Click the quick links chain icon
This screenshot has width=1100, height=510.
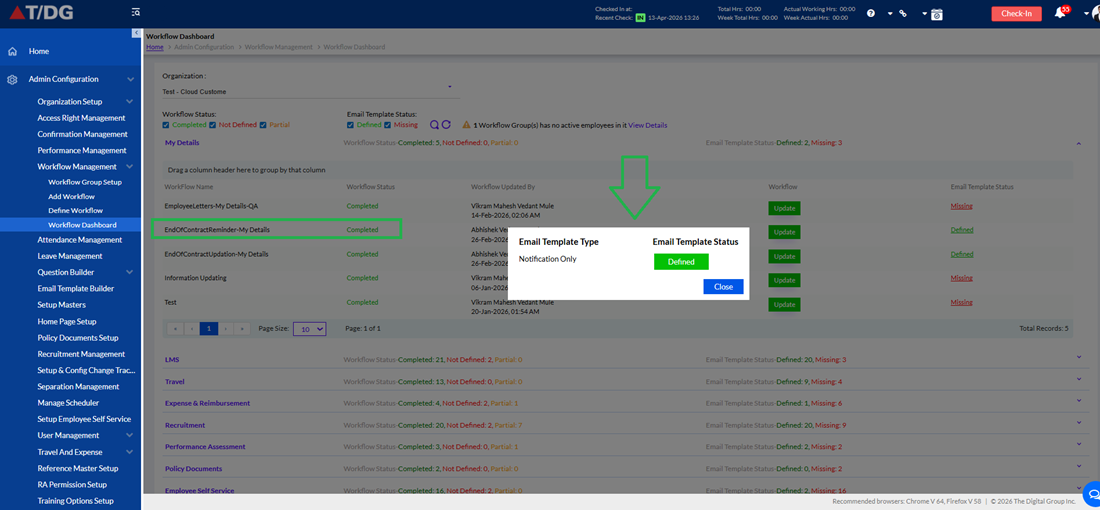coord(903,13)
